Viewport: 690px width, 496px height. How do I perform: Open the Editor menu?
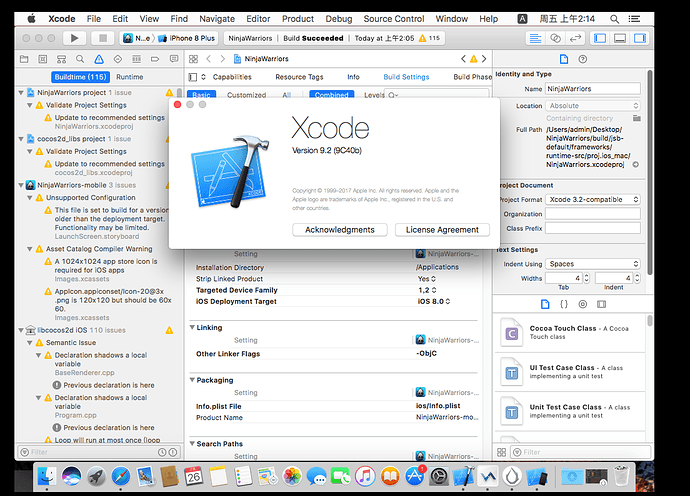pos(258,19)
